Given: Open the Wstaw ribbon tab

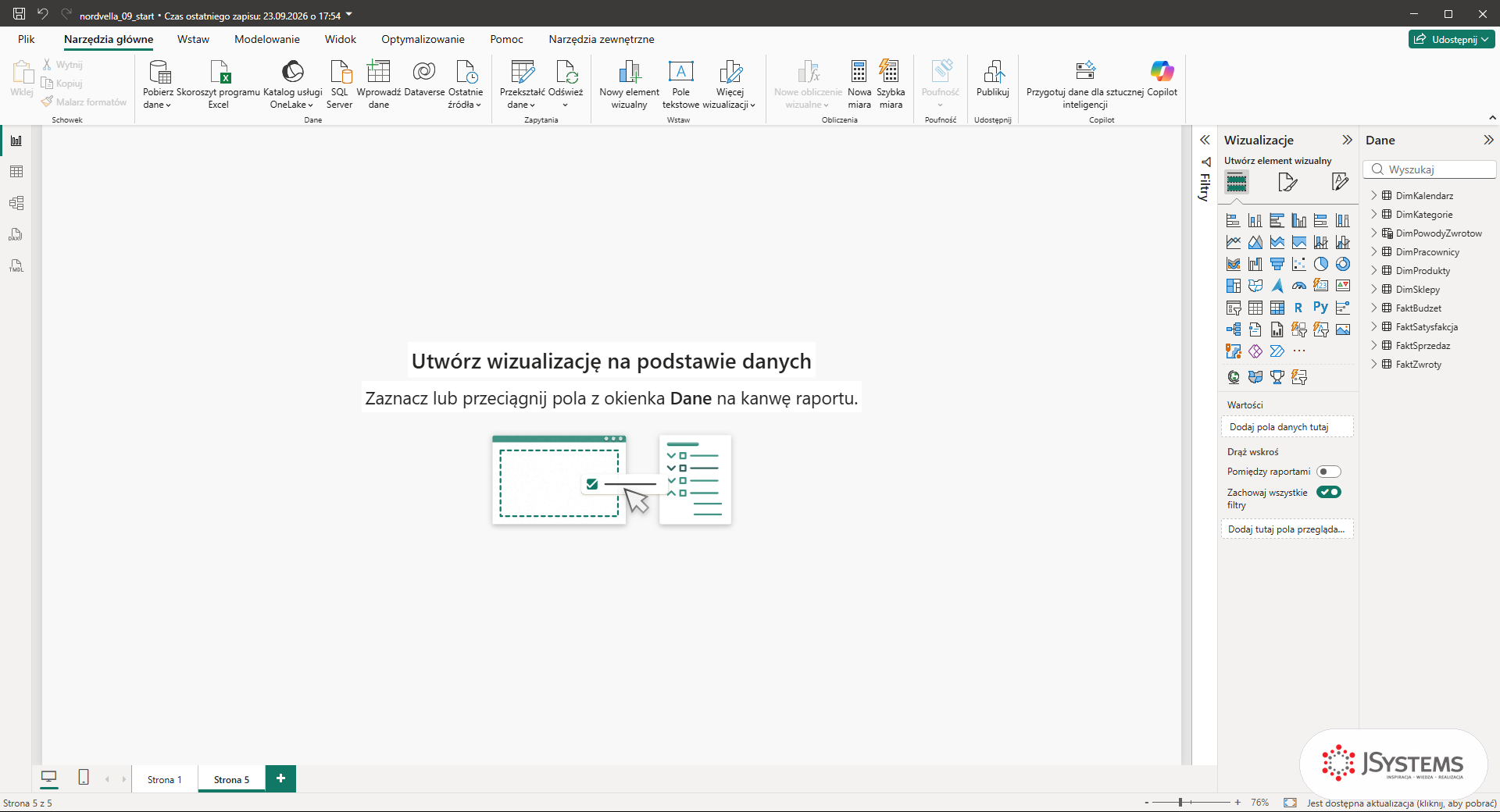Looking at the screenshot, I should click(x=193, y=39).
